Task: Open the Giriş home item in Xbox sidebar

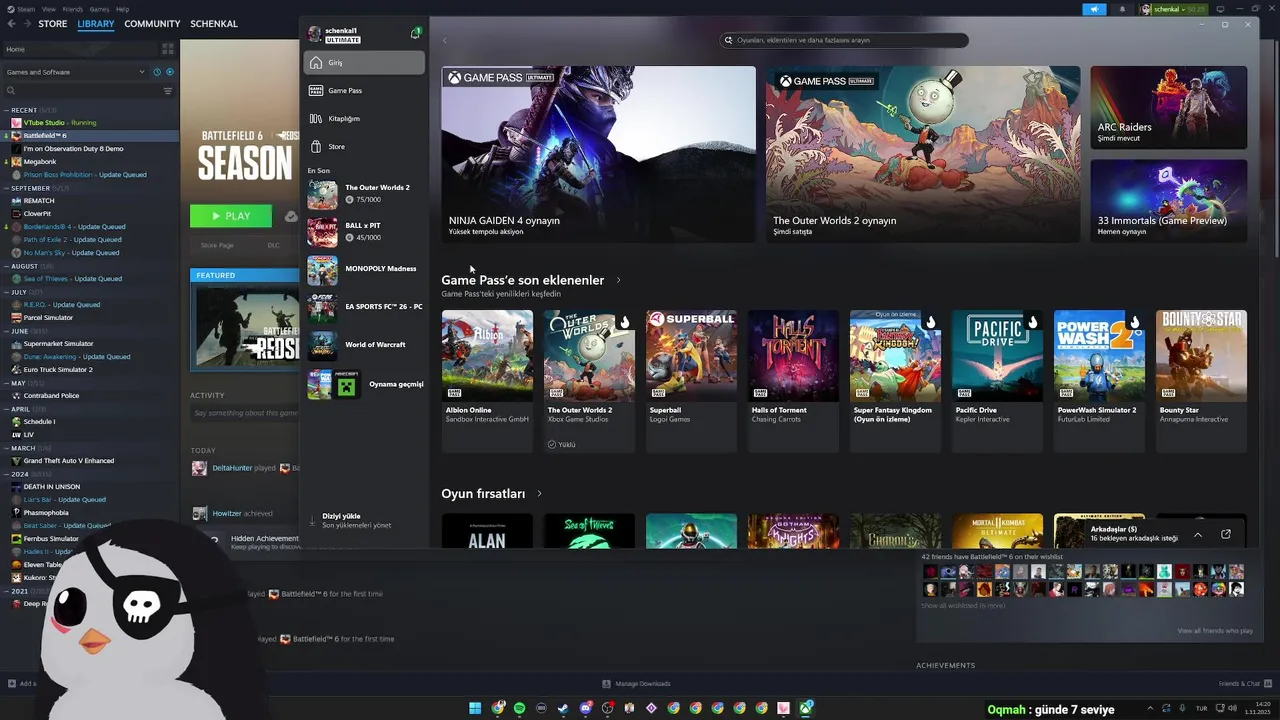Action: (364, 63)
